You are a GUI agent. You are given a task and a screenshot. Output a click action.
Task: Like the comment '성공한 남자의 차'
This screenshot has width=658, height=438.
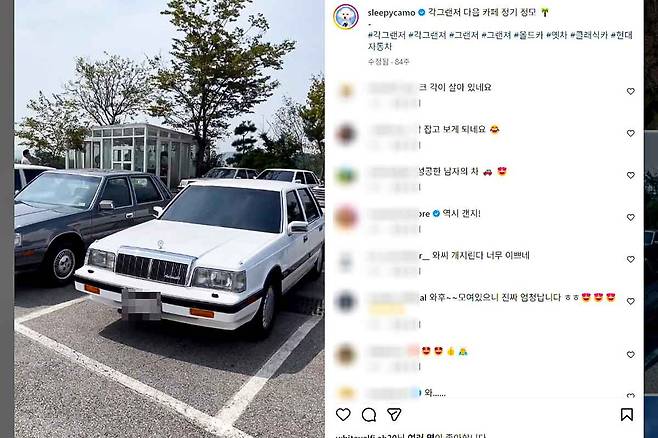pyautogui.click(x=630, y=175)
